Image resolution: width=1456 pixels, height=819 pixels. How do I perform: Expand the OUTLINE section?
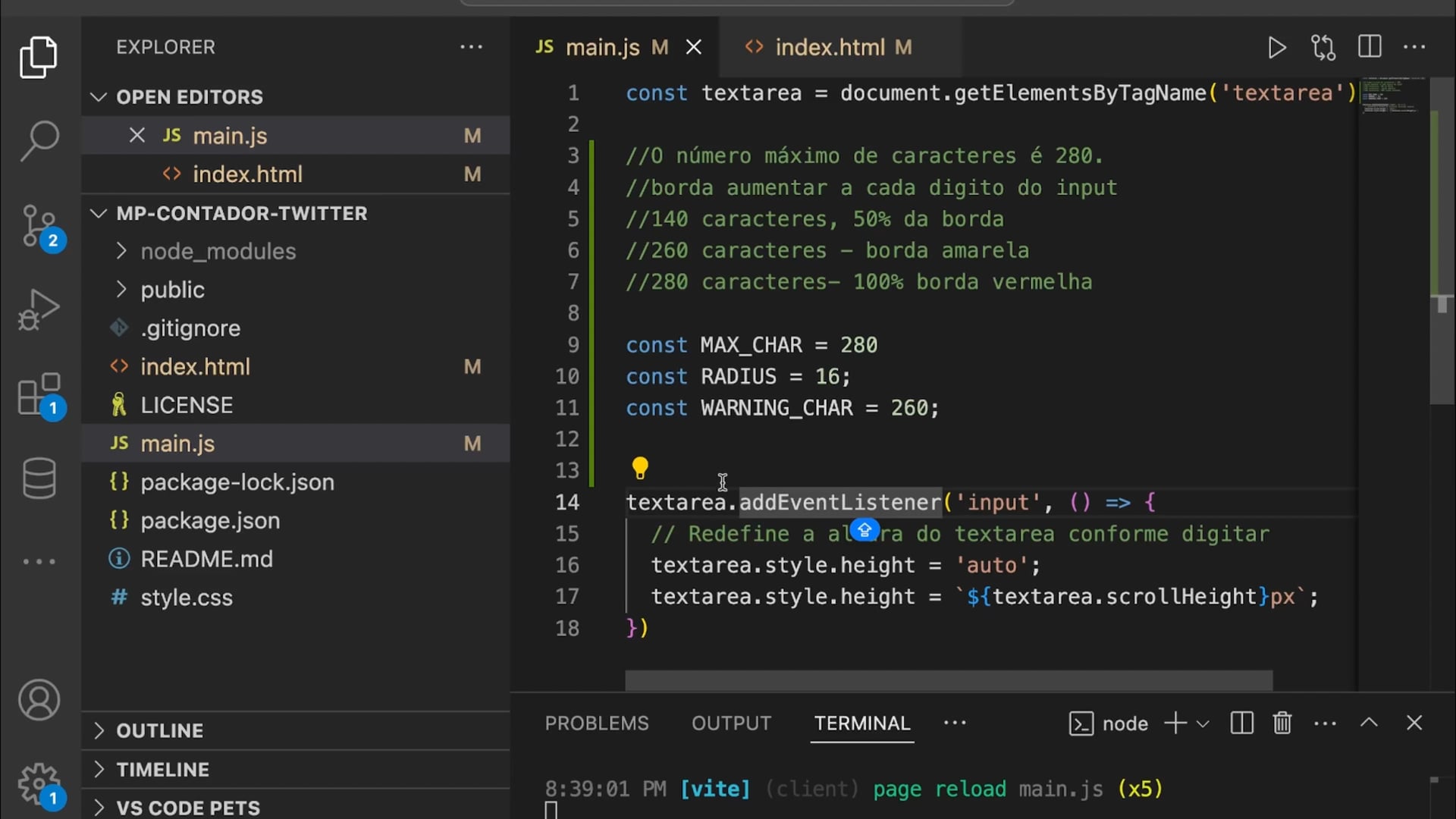point(159,730)
